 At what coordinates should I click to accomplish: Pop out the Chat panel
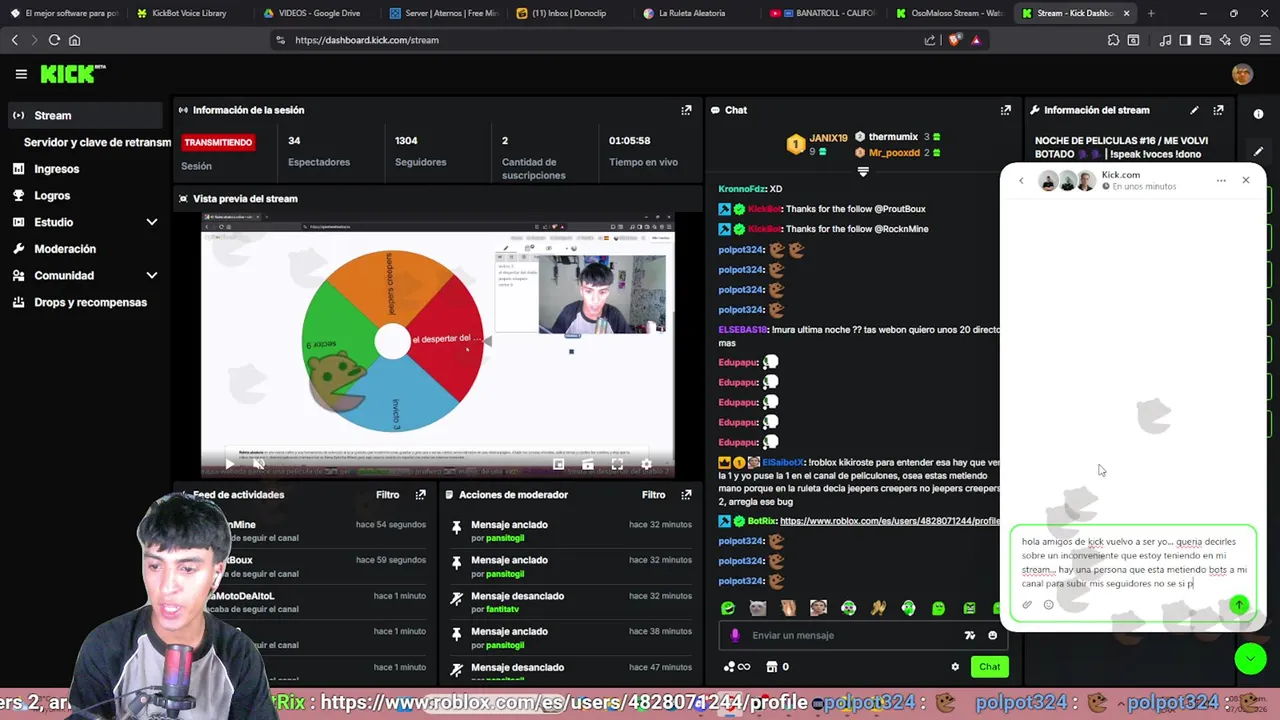1005,110
